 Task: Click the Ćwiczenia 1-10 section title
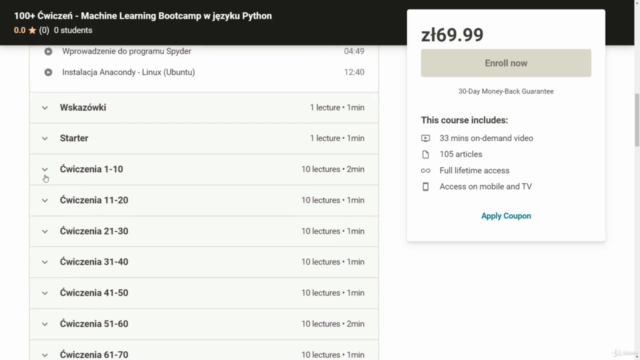click(91, 169)
